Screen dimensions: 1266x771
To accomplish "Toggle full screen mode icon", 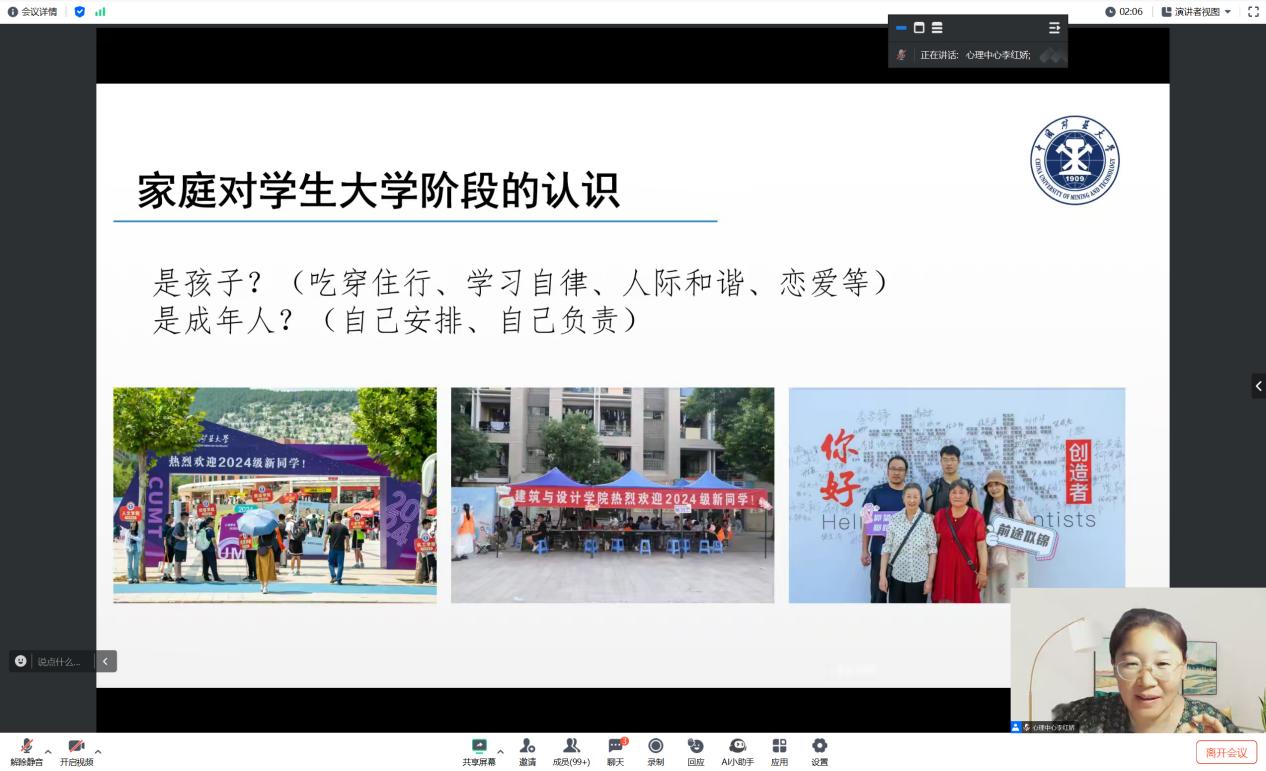I will coord(1253,12).
